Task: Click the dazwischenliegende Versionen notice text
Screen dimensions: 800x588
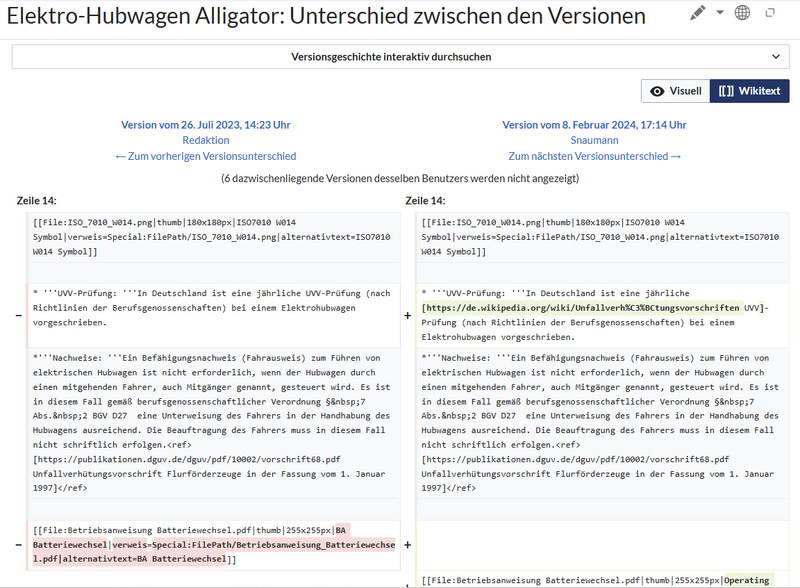Action: coord(400,179)
